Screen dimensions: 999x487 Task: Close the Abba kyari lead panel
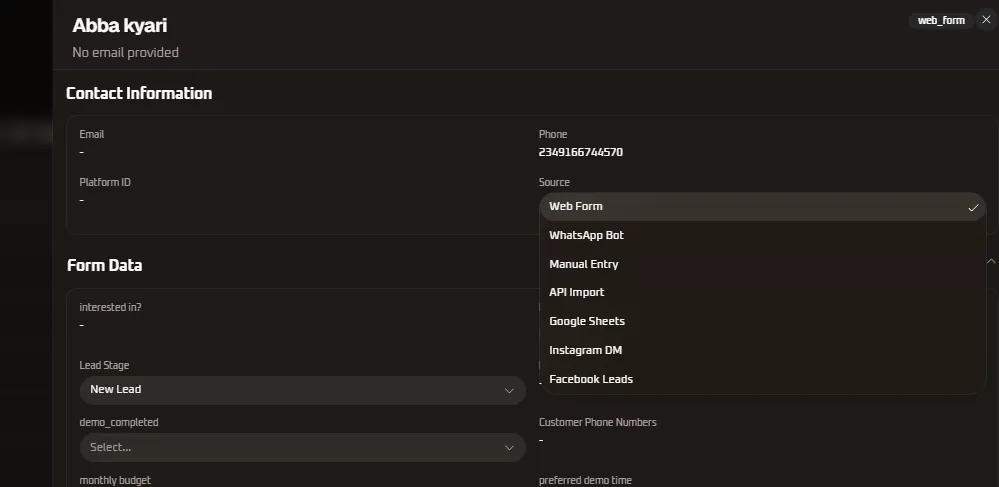986,20
